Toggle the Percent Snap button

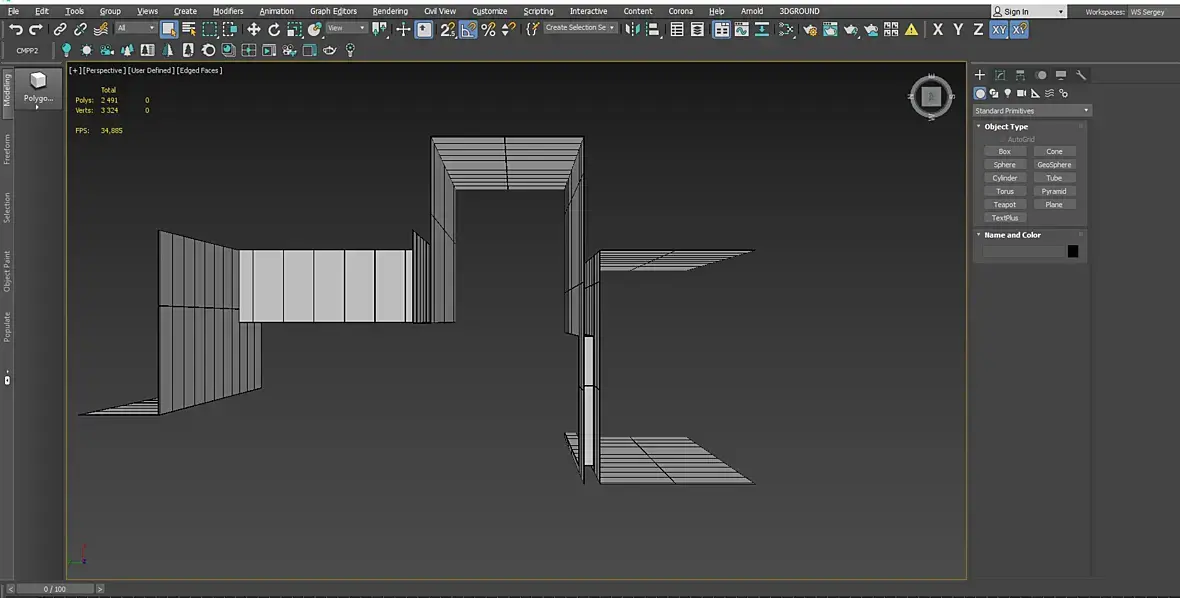[488, 30]
